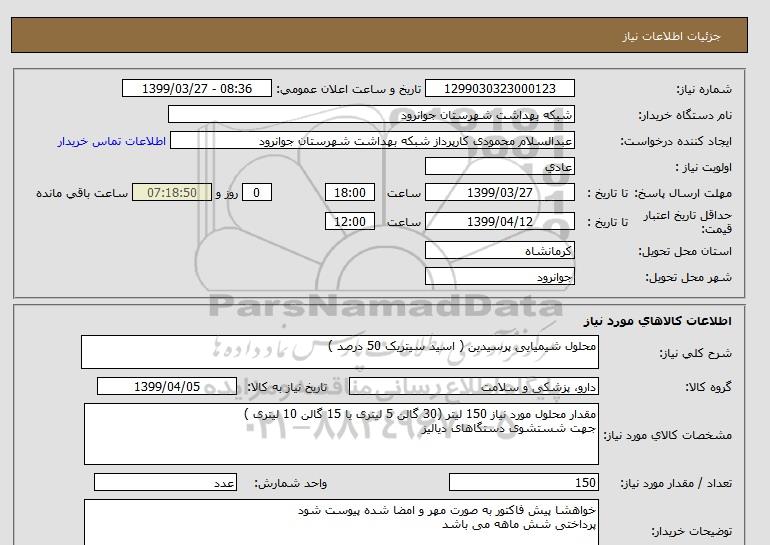Screen dimensions: 770x545
Task: Select the goods specifications text area
Action: (x=341, y=434)
